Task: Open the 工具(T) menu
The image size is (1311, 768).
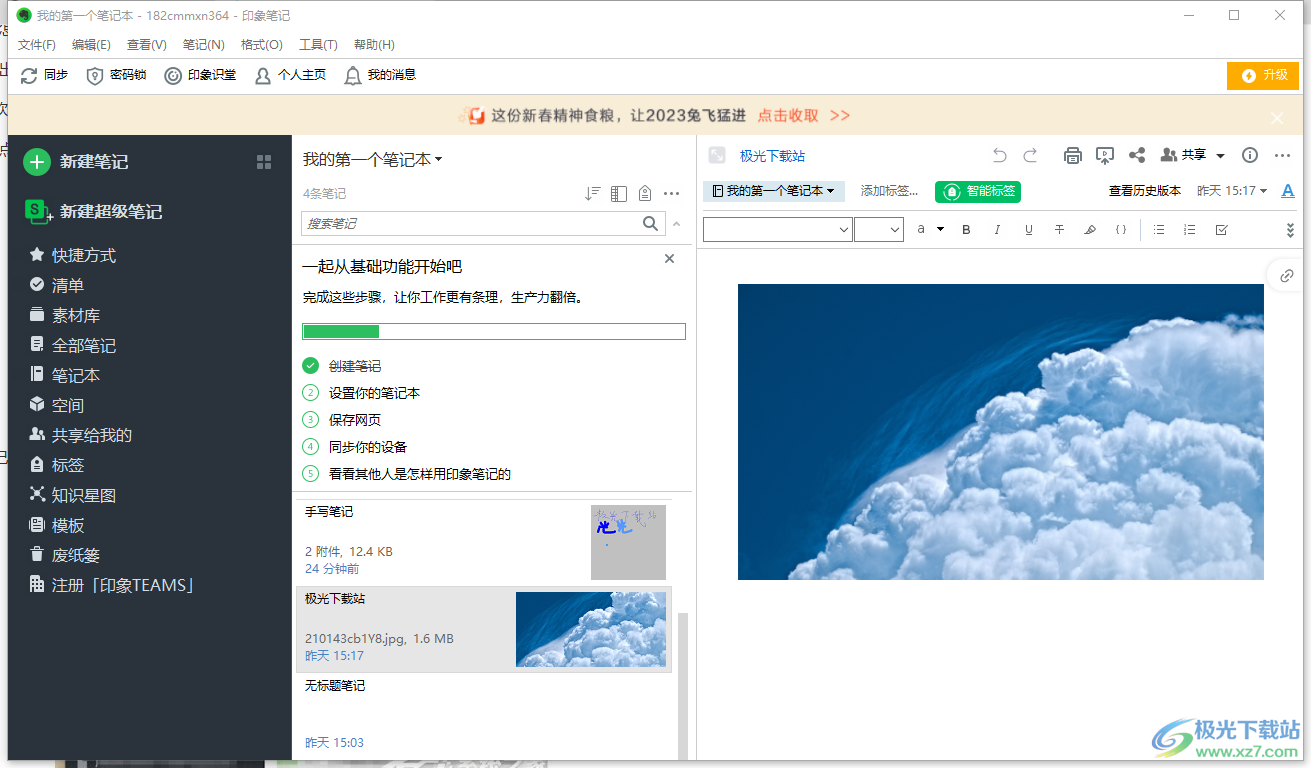Action: coord(318,45)
